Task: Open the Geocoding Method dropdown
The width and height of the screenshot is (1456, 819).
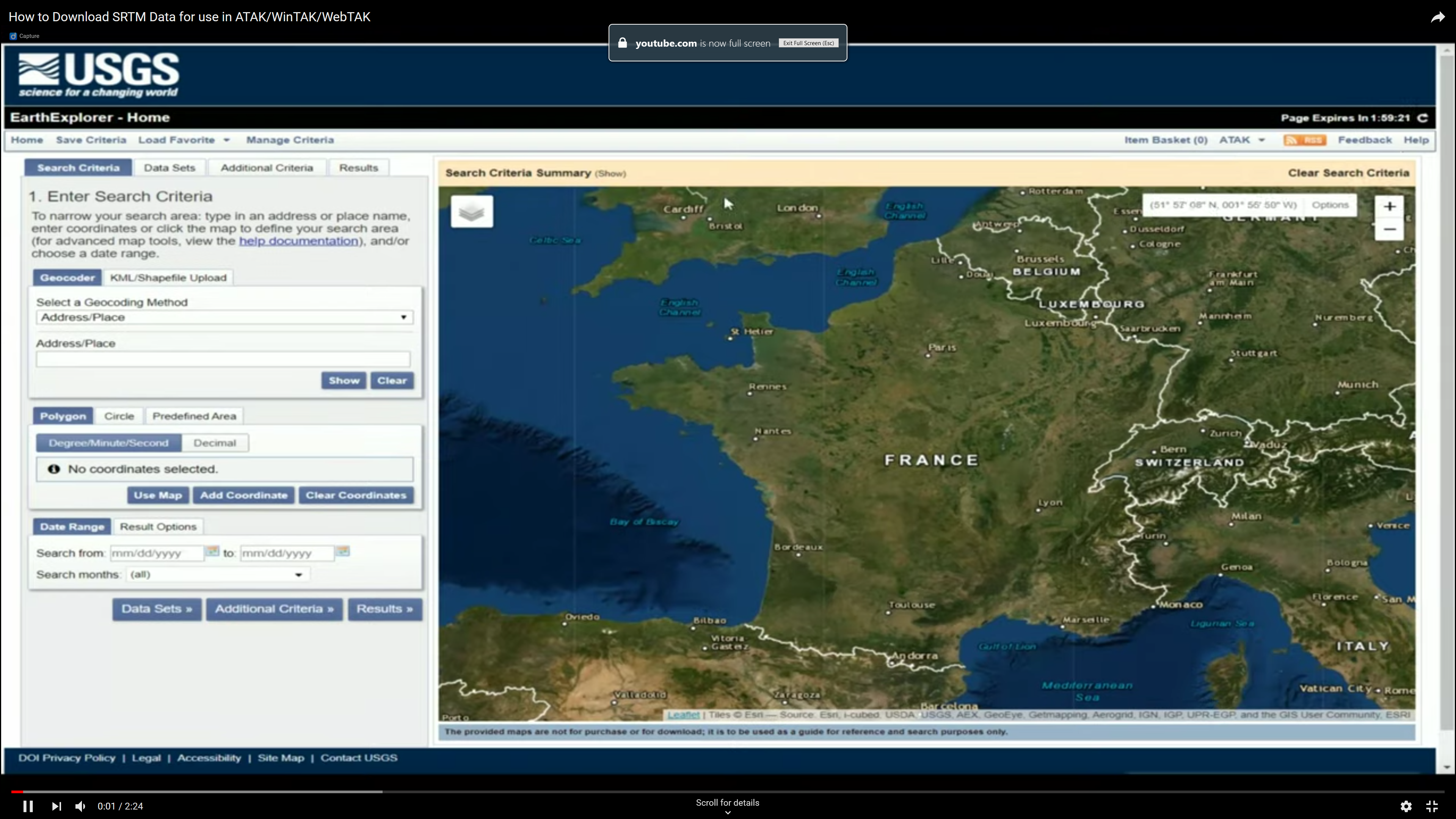Action: (x=224, y=318)
